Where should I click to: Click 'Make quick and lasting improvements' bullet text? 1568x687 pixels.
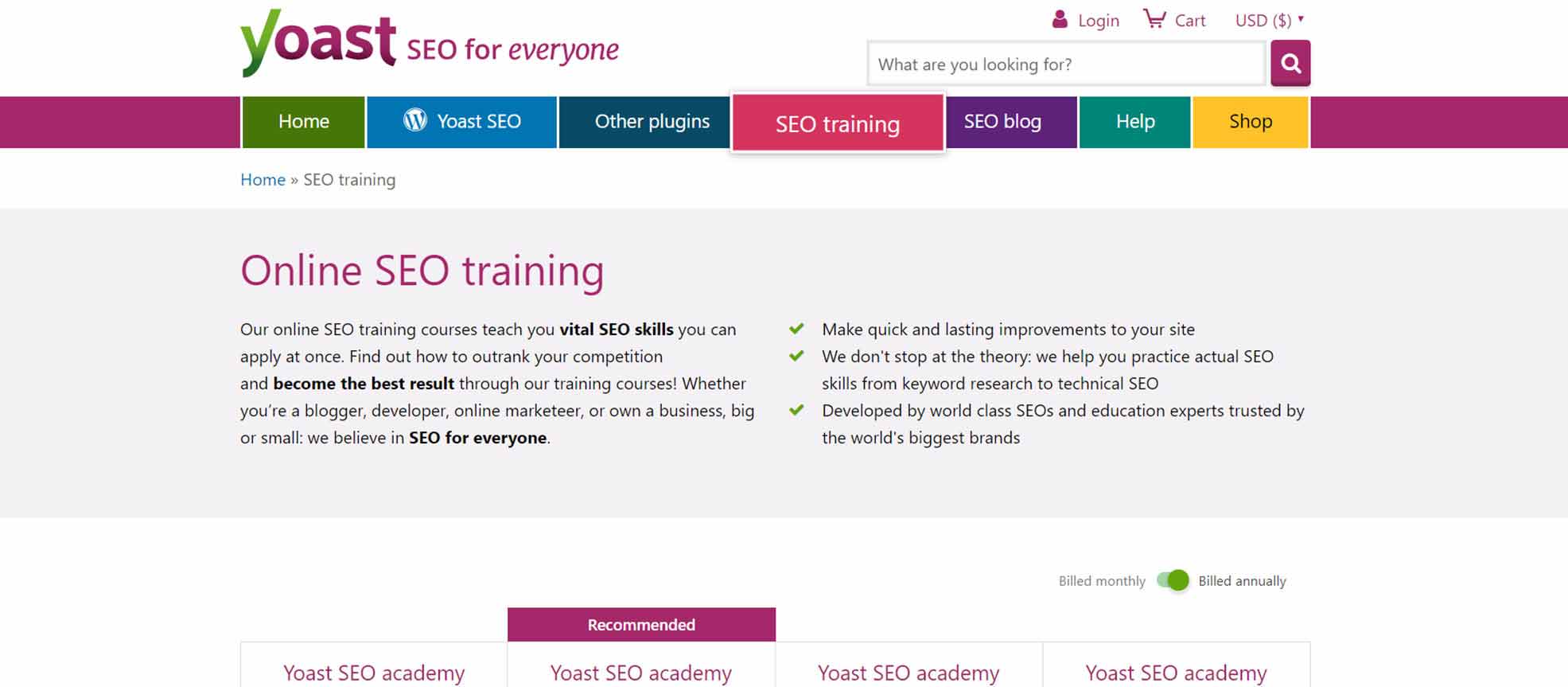coord(1008,330)
